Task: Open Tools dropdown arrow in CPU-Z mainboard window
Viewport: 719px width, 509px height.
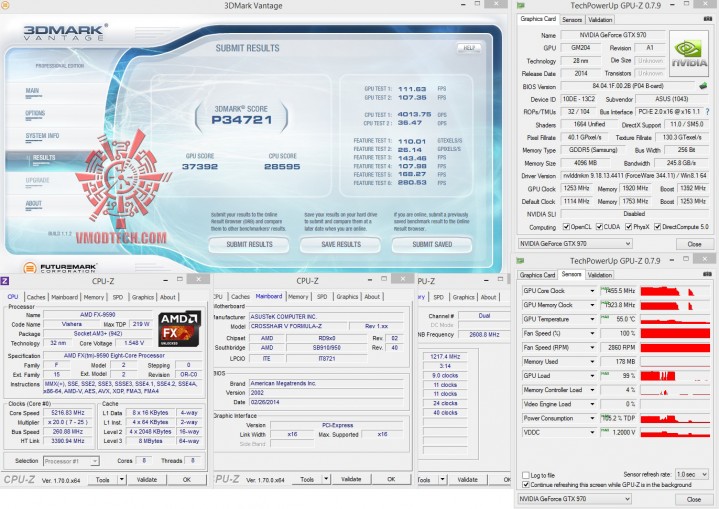Action: click(326, 479)
